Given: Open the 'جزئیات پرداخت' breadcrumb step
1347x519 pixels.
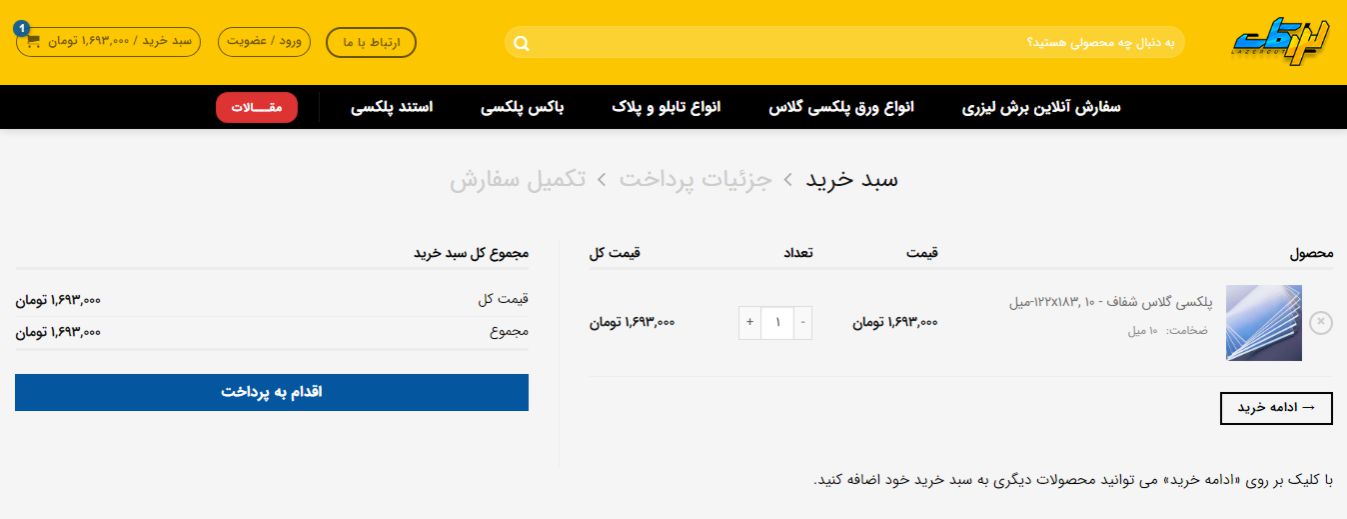Looking at the screenshot, I should (695, 180).
